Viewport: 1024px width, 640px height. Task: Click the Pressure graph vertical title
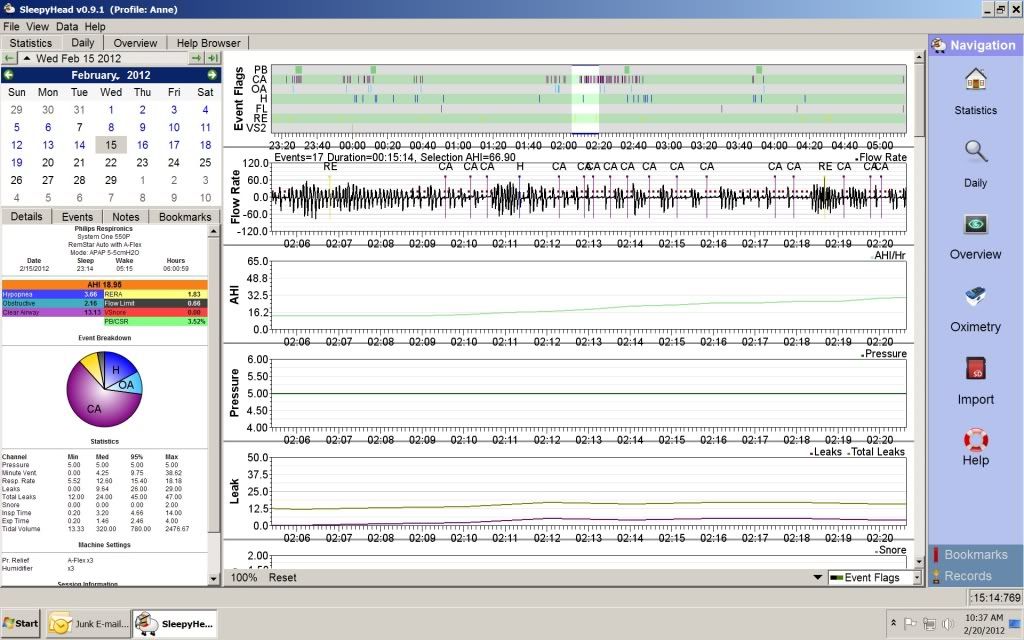[x=235, y=392]
